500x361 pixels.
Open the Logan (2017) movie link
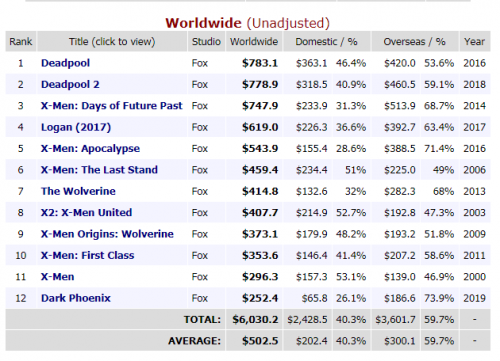coord(76,127)
